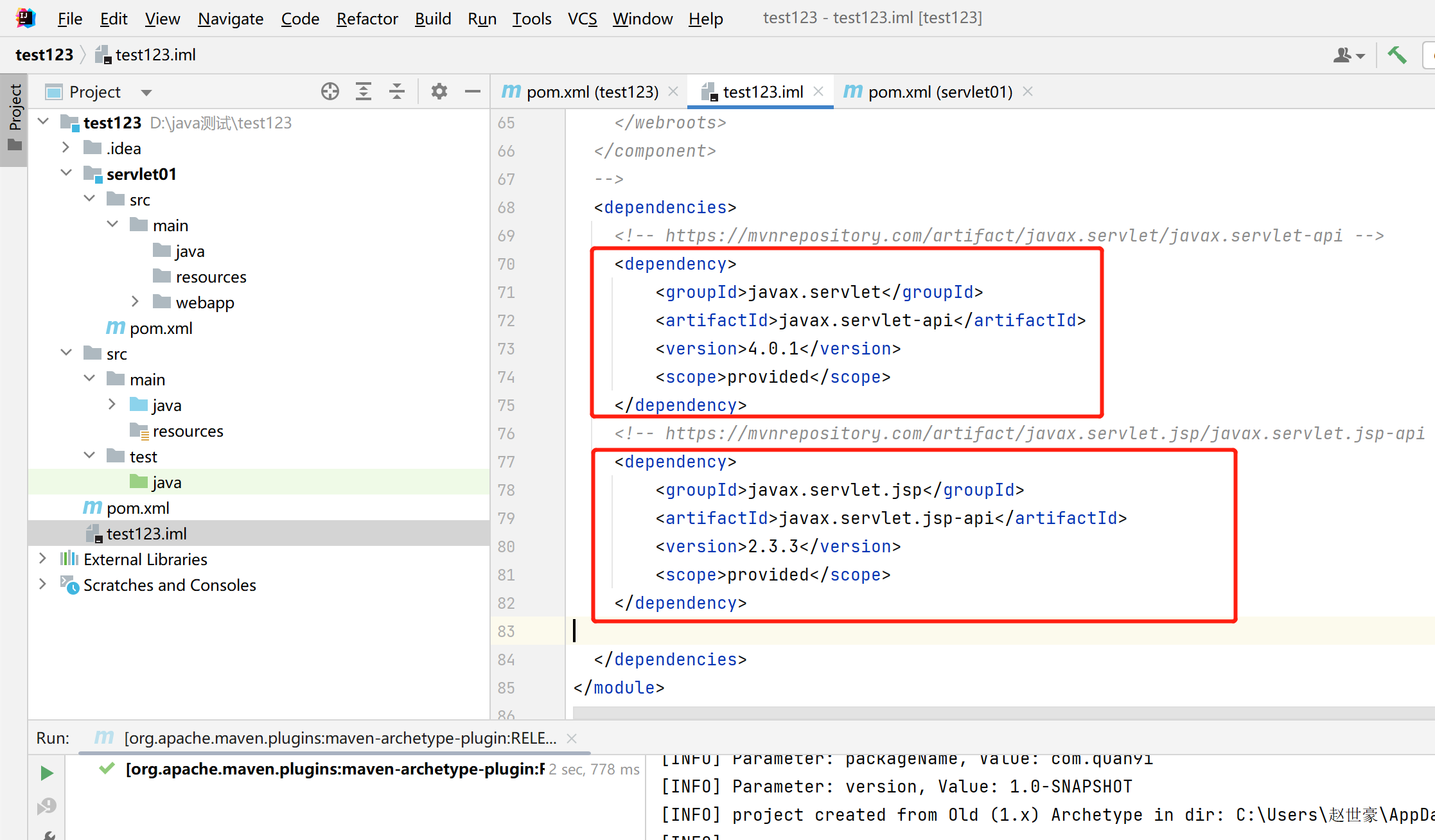The width and height of the screenshot is (1435, 840).
Task: Click line number 70 in gutter
Action: click(506, 264)
